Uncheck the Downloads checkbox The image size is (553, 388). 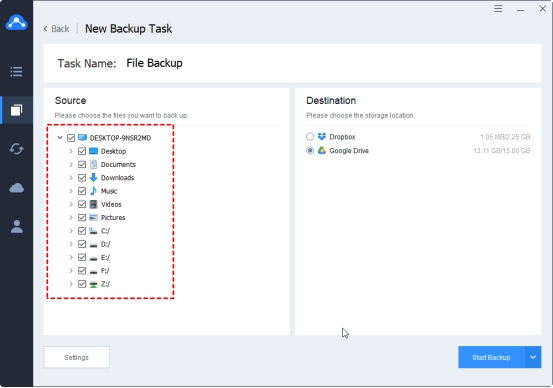pos(82,178)
